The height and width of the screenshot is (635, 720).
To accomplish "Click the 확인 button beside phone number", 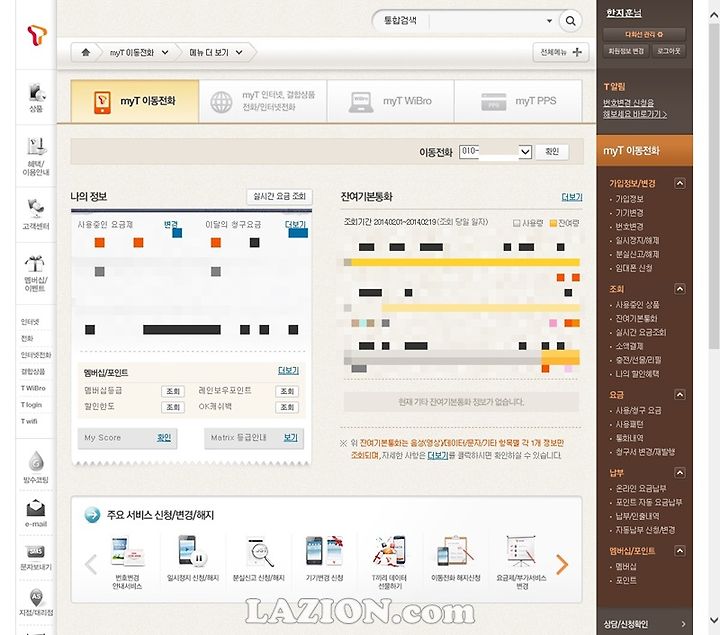I will coord(552,152).
